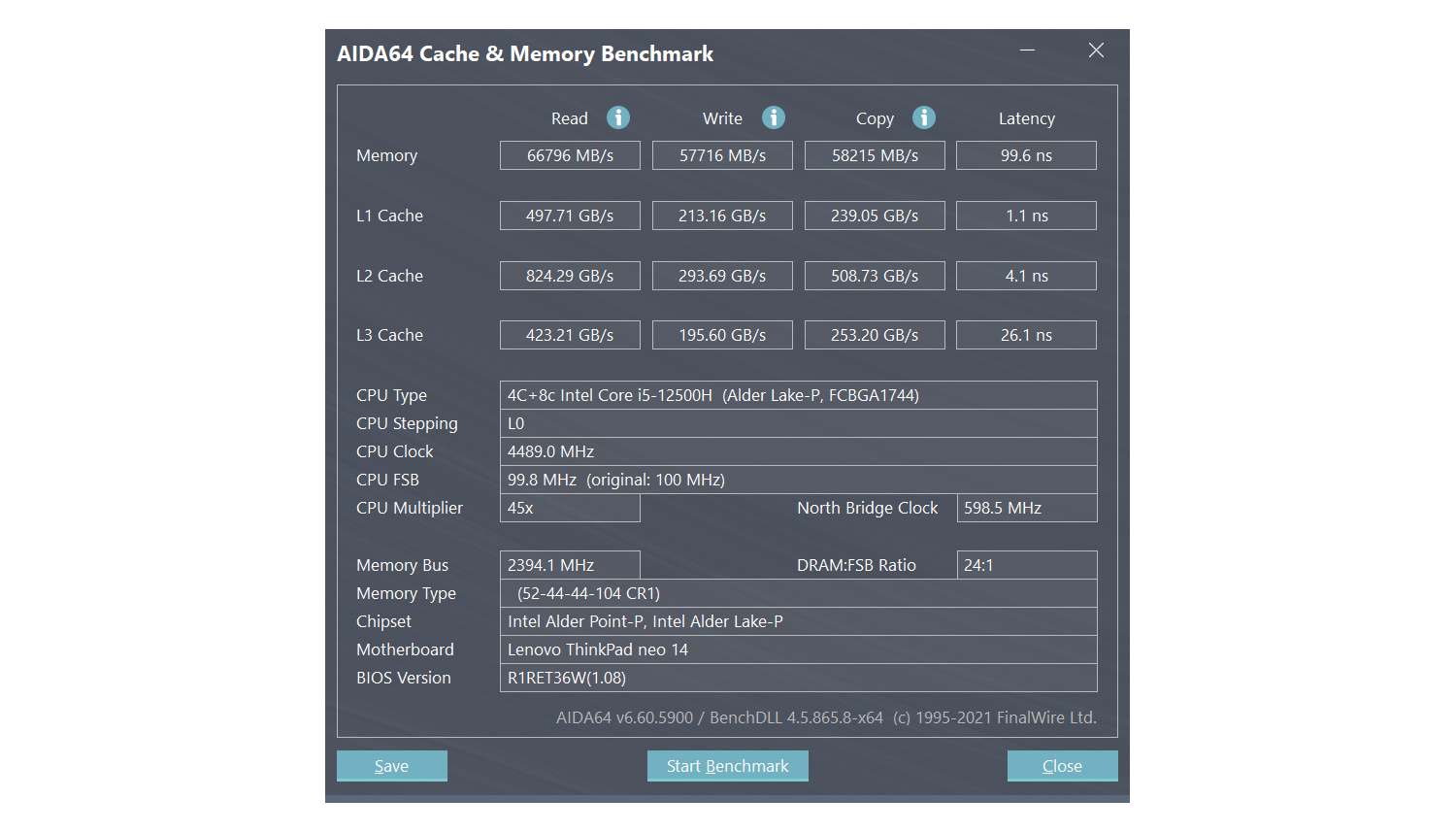Click the Write column header text
This screenshot has width=1456, height=832.
coord(722,118)
